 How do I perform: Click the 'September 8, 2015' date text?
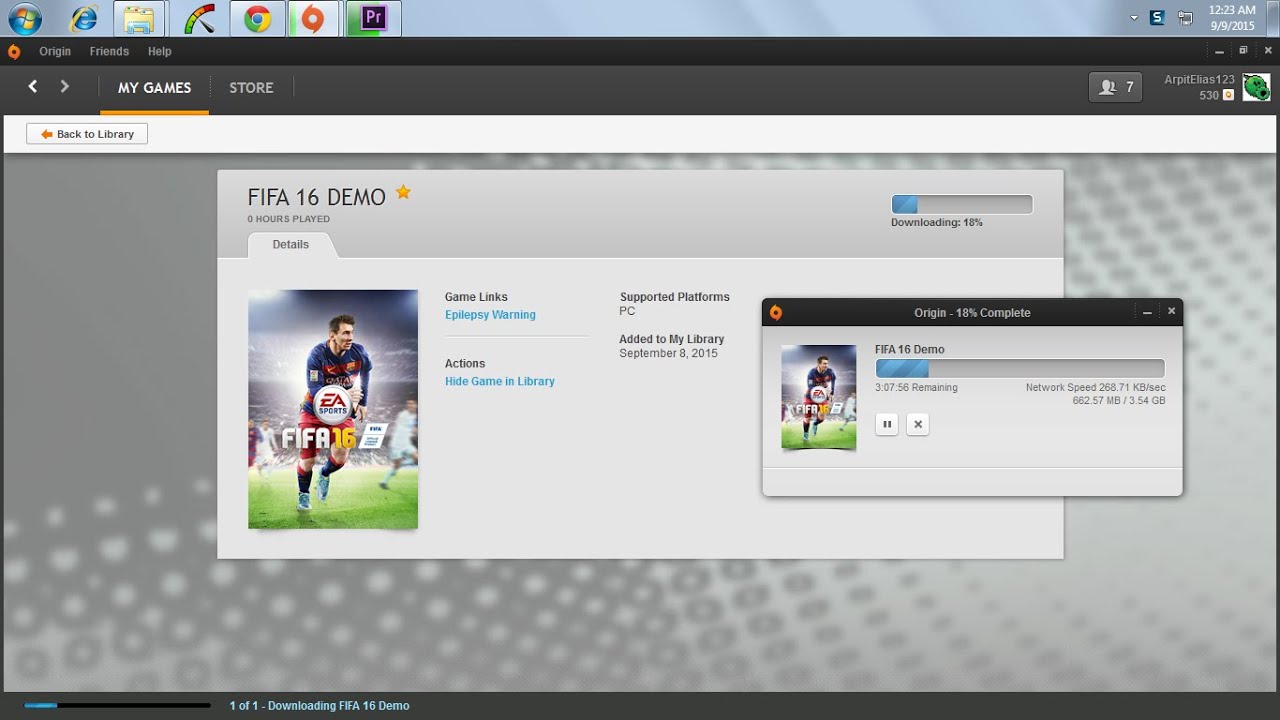[x=668, y=353]
